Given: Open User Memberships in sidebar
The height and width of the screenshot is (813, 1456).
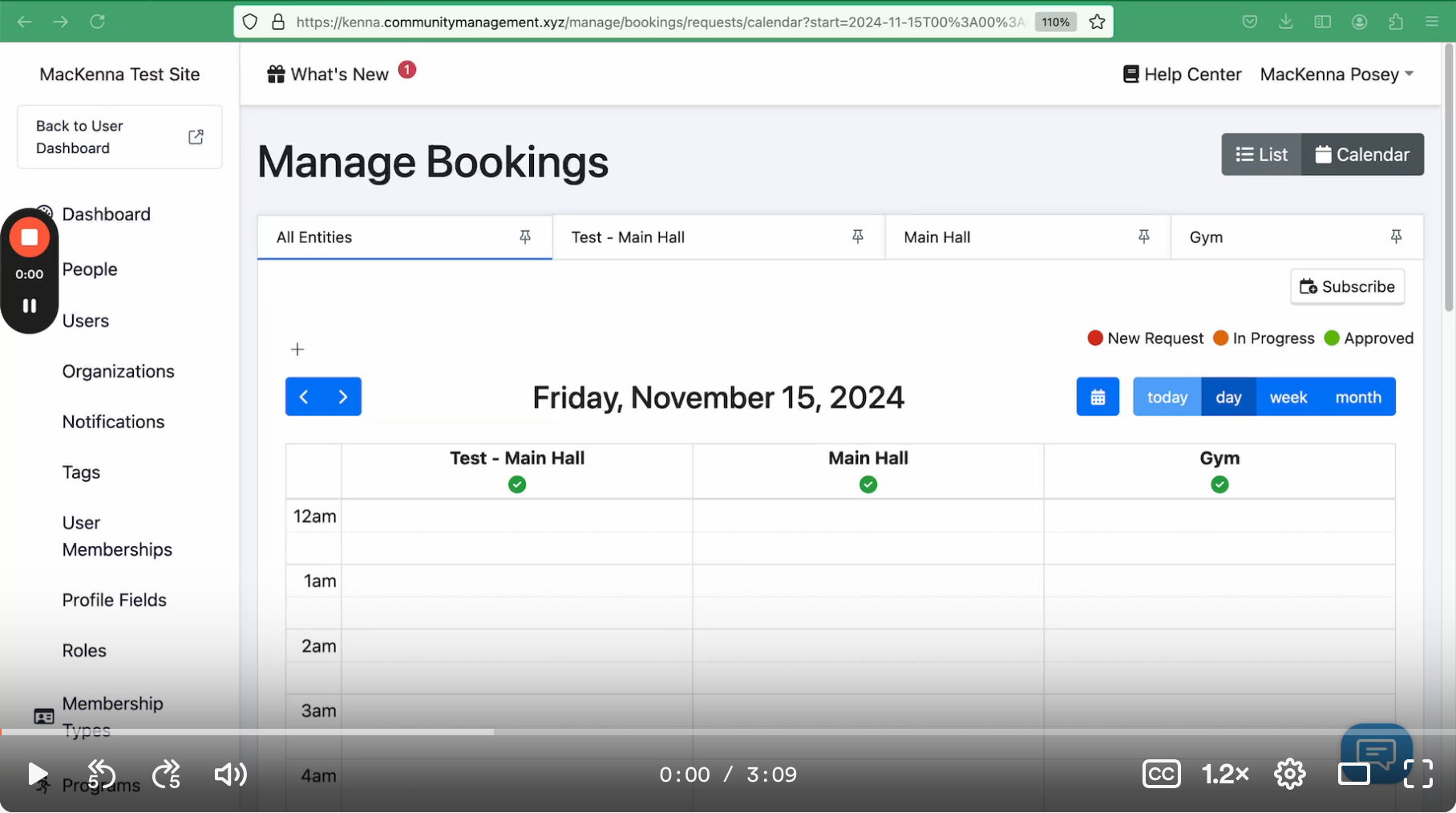Looking at the screenshot, I should coord(117,536).
